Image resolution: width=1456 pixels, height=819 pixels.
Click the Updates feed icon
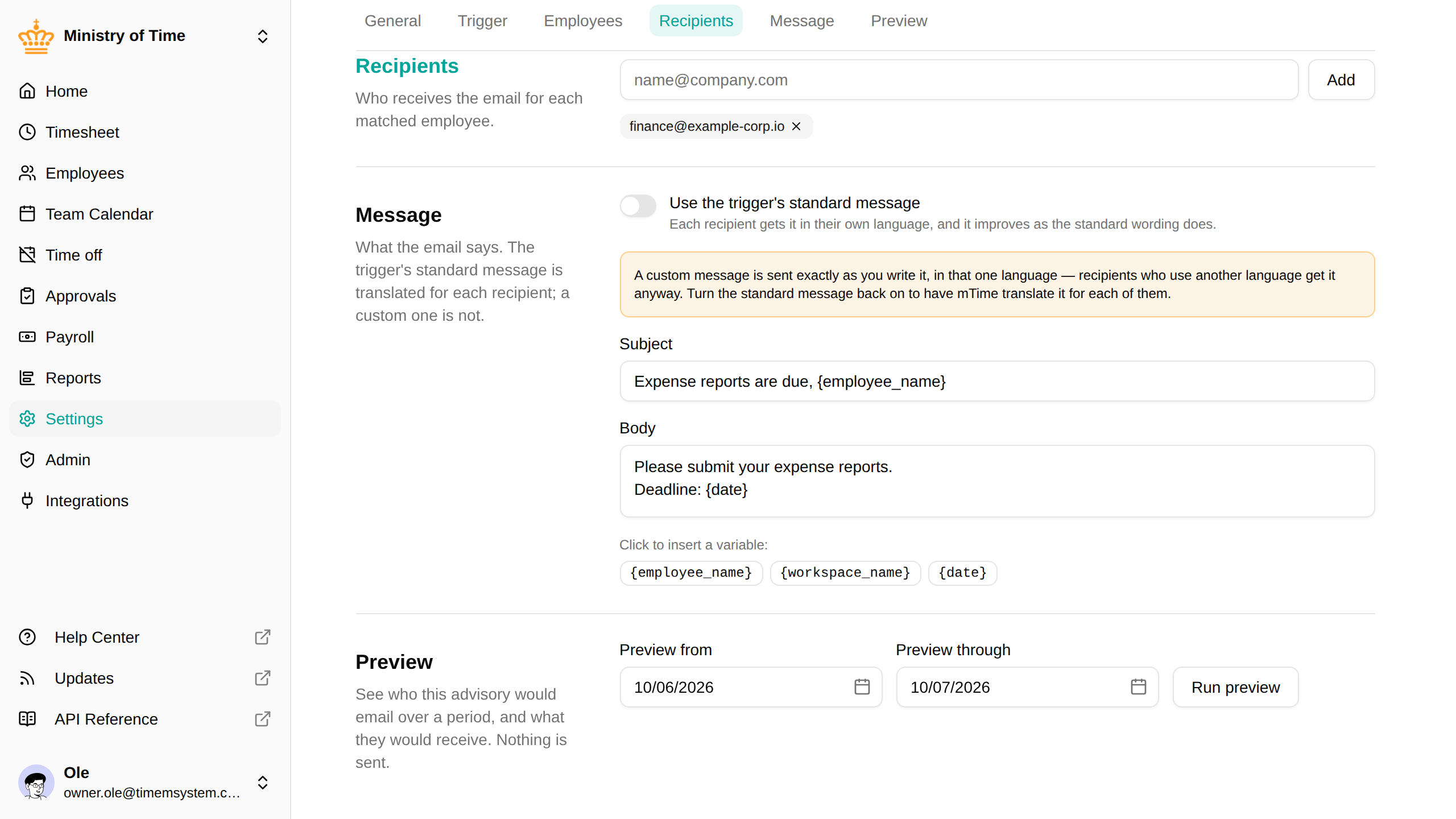[27, 678]
